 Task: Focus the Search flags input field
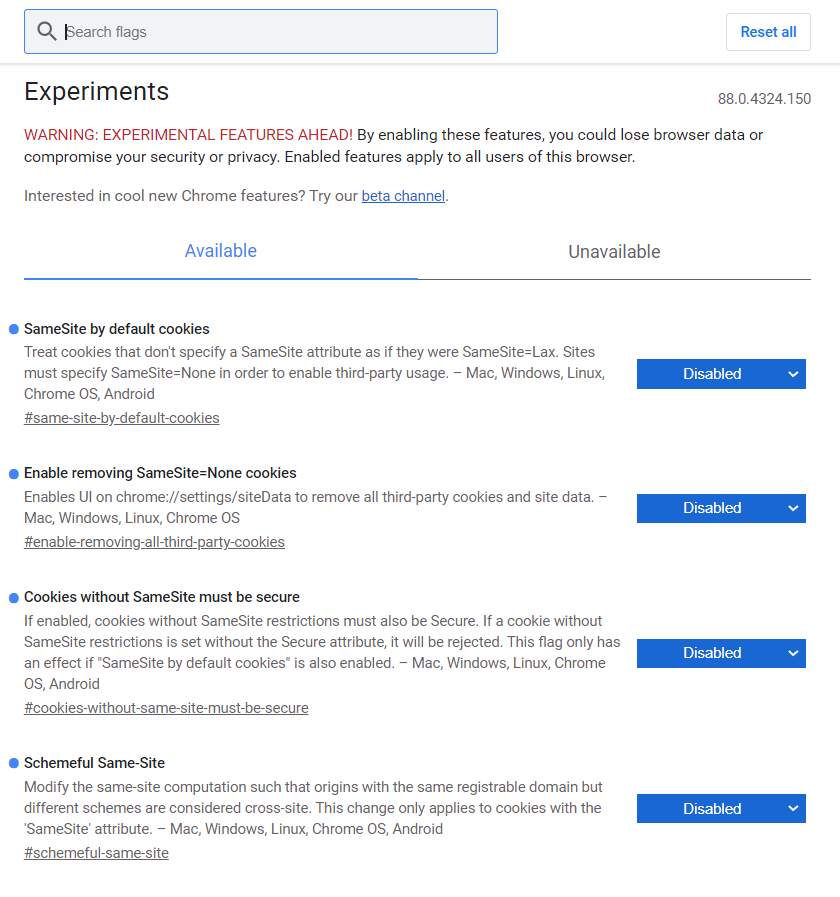[261, 31]
